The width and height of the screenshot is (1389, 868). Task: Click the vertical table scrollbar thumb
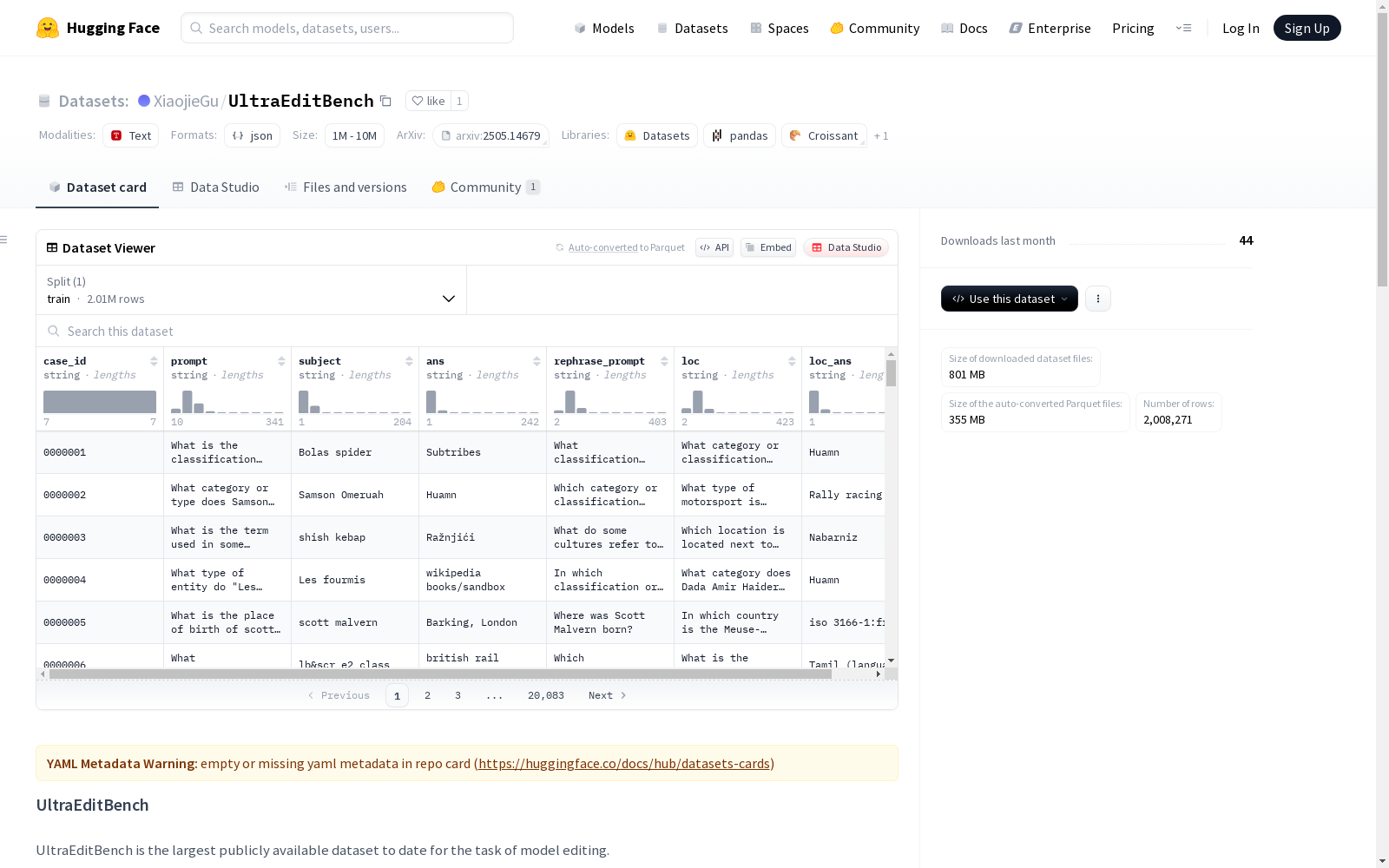click(891, 373)
